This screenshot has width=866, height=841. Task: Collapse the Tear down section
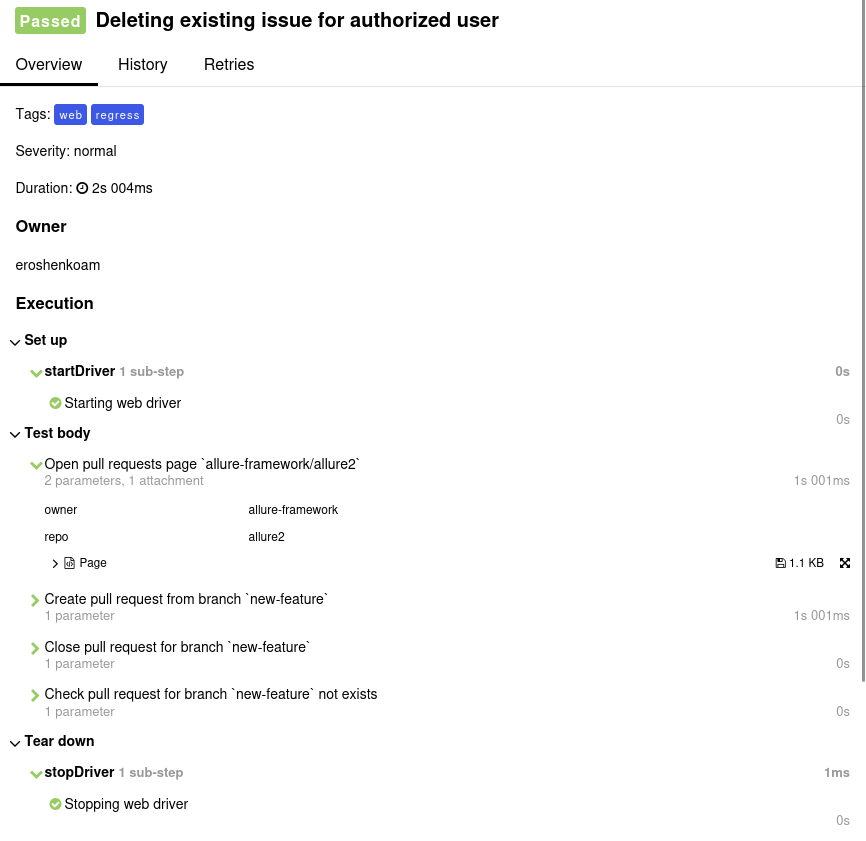(x=14, y=742)
